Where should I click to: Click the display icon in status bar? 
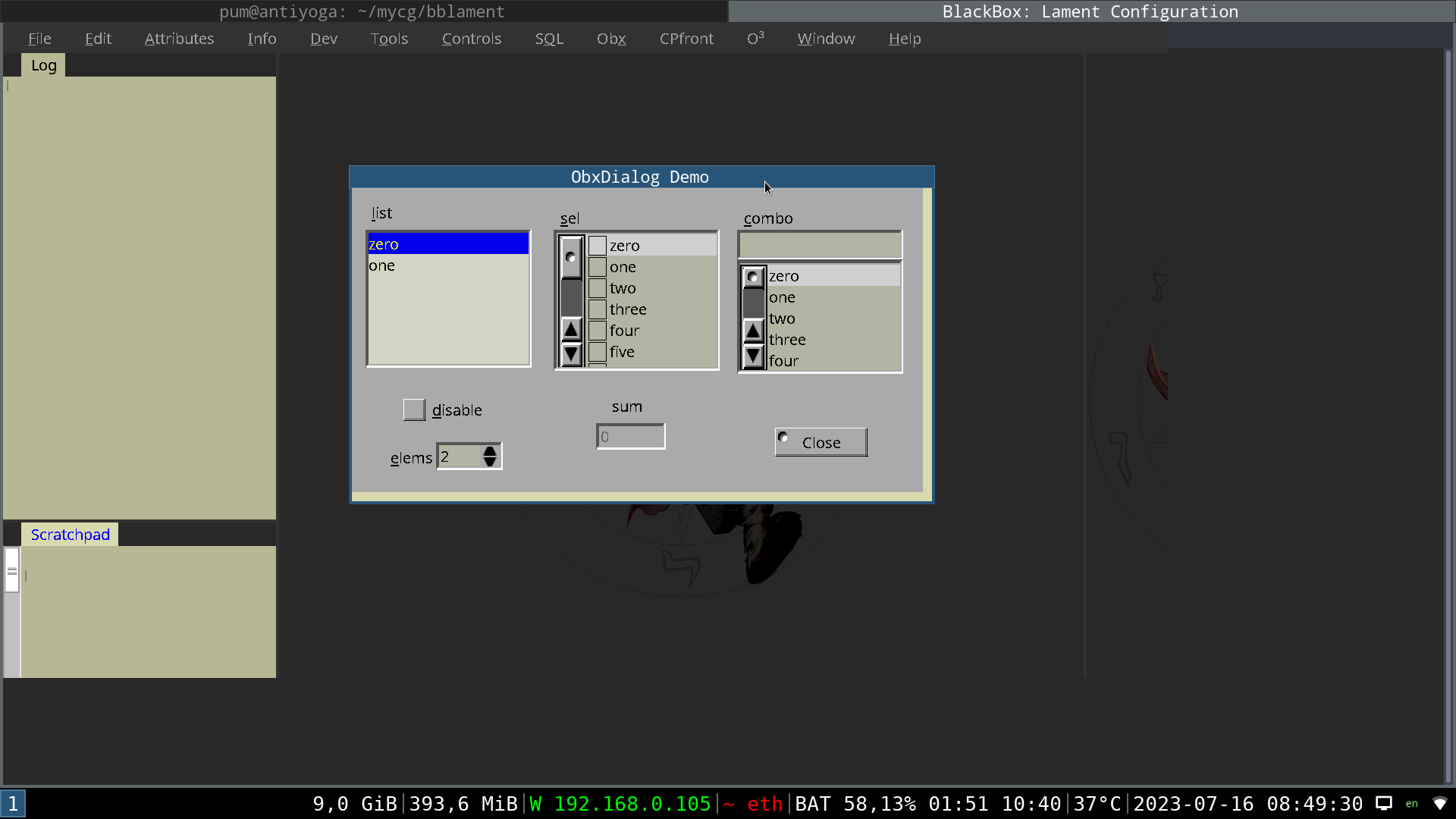coord(1384,803)
